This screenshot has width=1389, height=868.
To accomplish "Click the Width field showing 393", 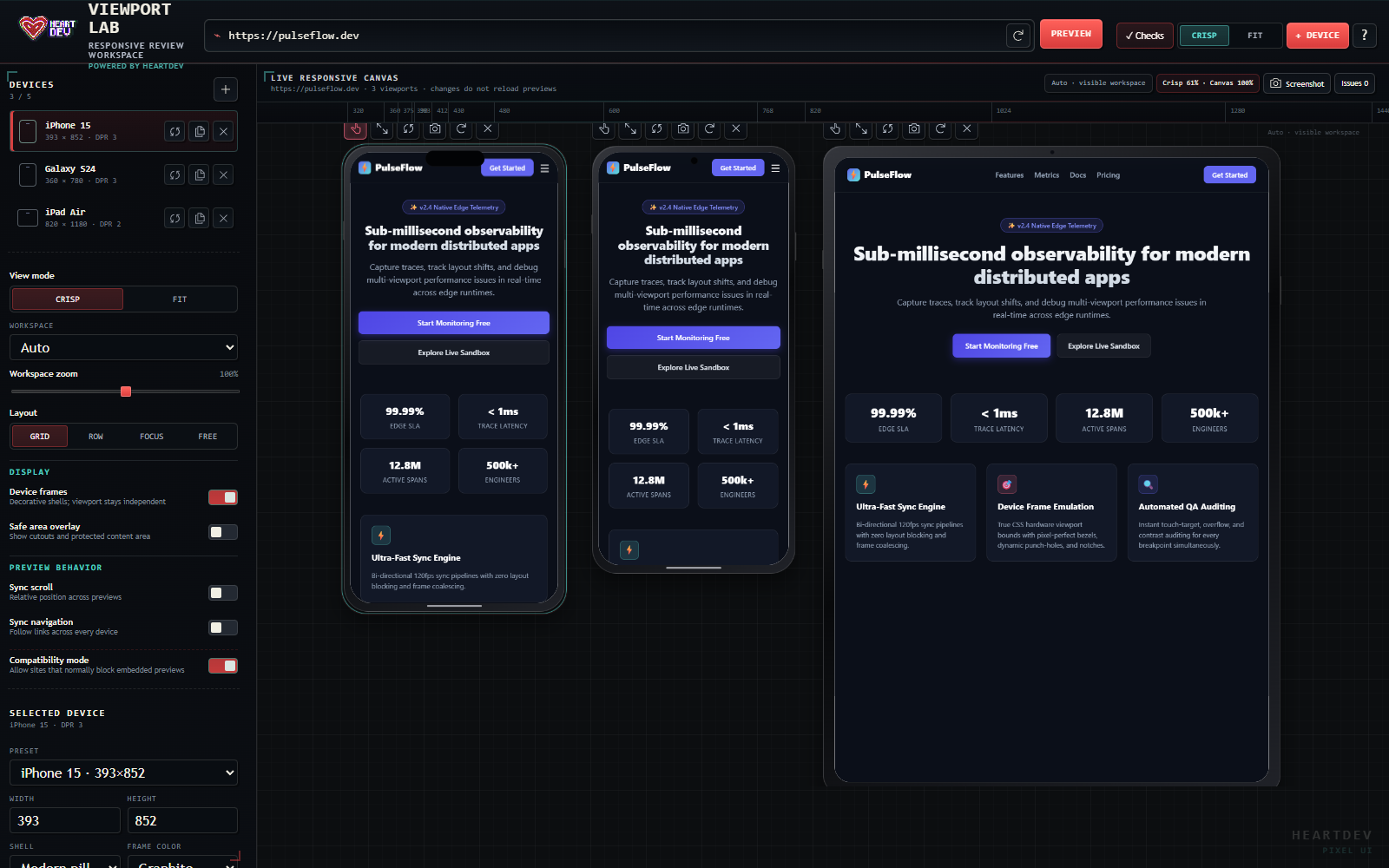I will coord(65,820).
